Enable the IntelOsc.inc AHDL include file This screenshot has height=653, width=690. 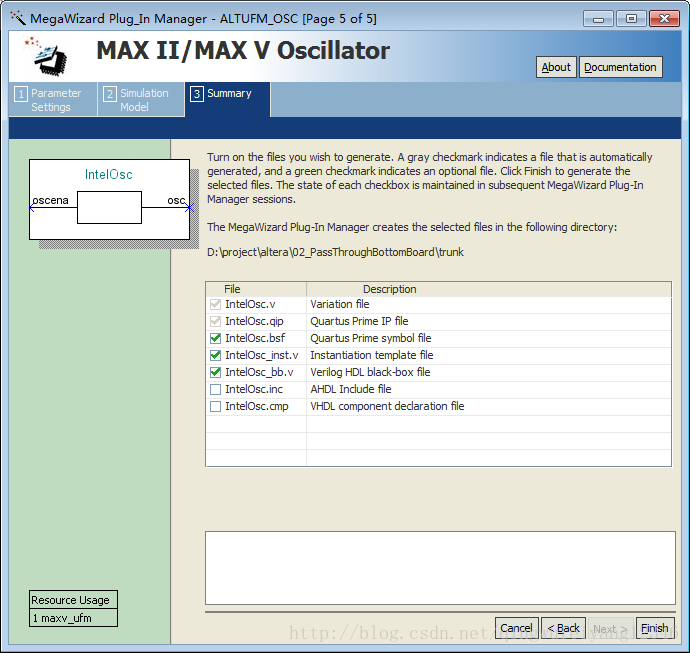tap(215, 389)
